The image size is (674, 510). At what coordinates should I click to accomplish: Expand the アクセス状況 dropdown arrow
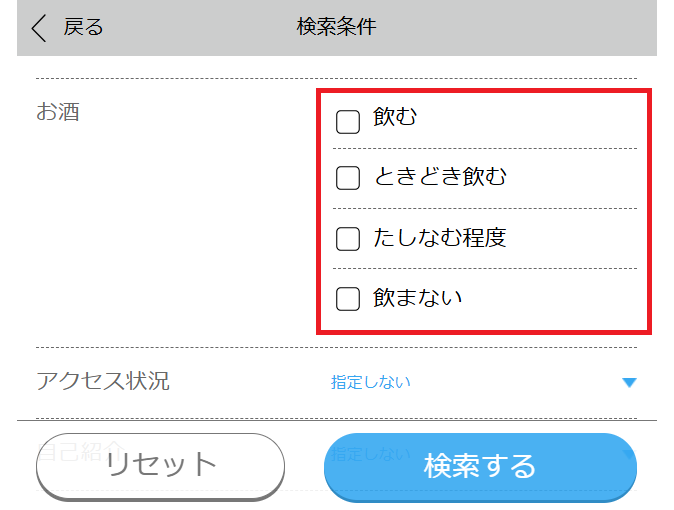[629, 382]
